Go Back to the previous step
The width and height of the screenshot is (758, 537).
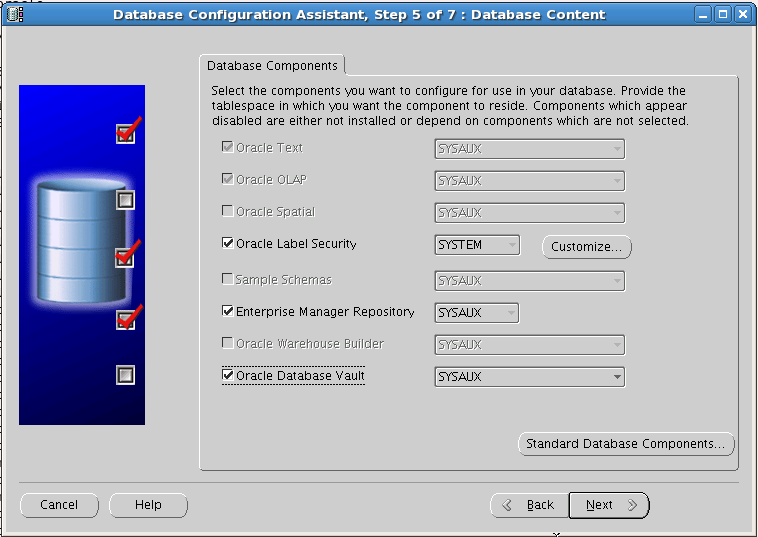point(530,505)
